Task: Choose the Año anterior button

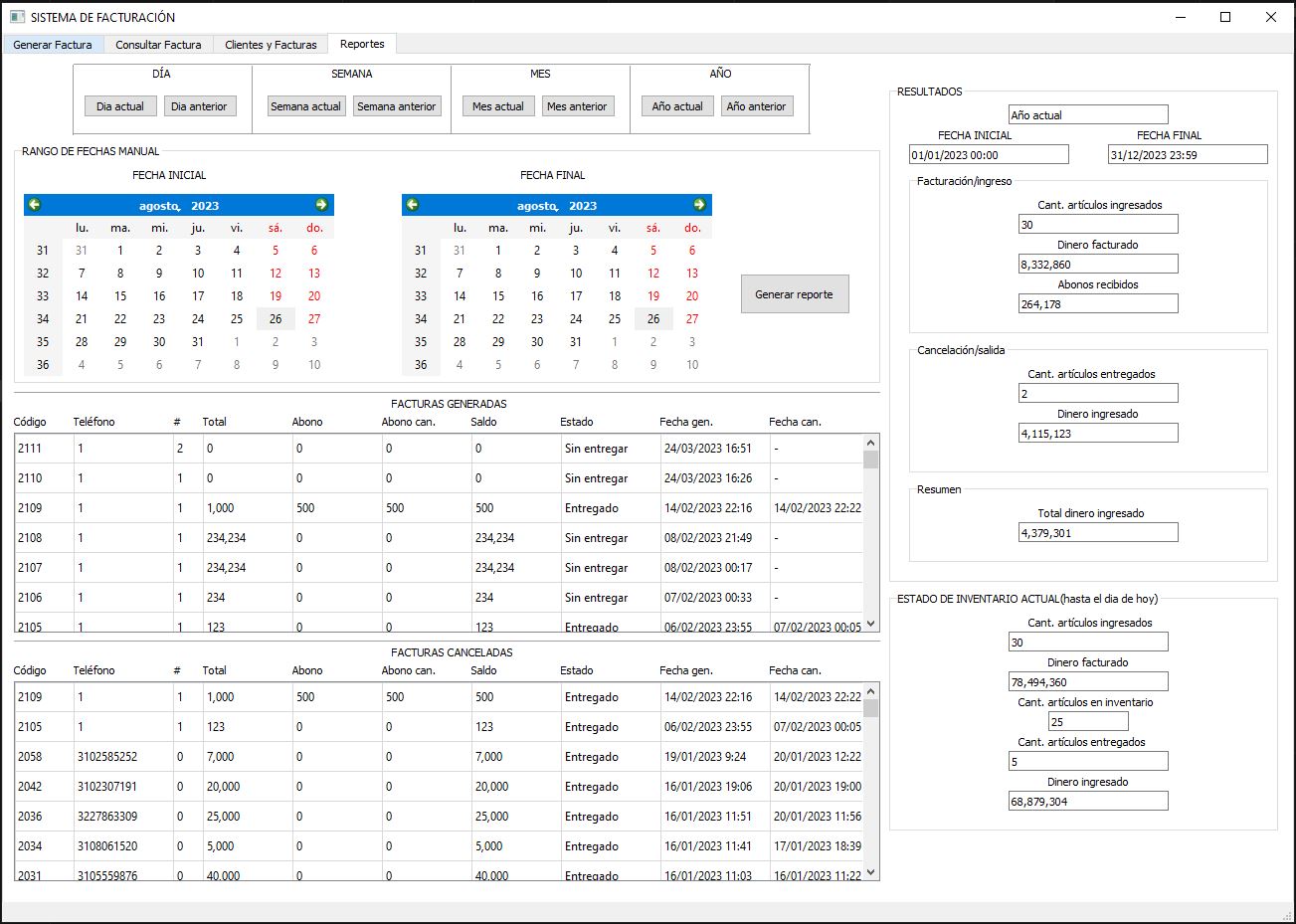Action: pos(756,106)
